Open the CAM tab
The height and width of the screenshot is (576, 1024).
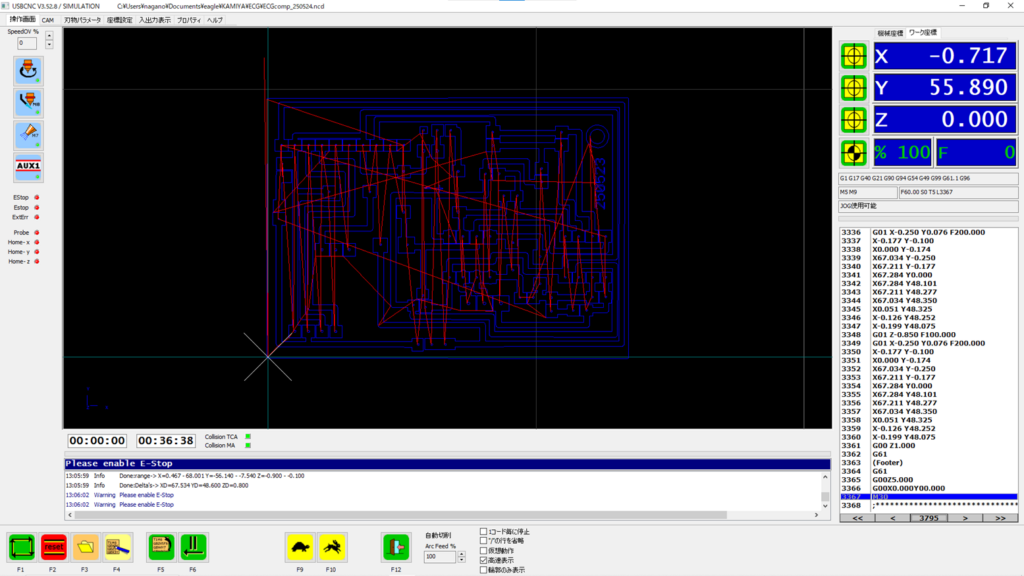47,20
